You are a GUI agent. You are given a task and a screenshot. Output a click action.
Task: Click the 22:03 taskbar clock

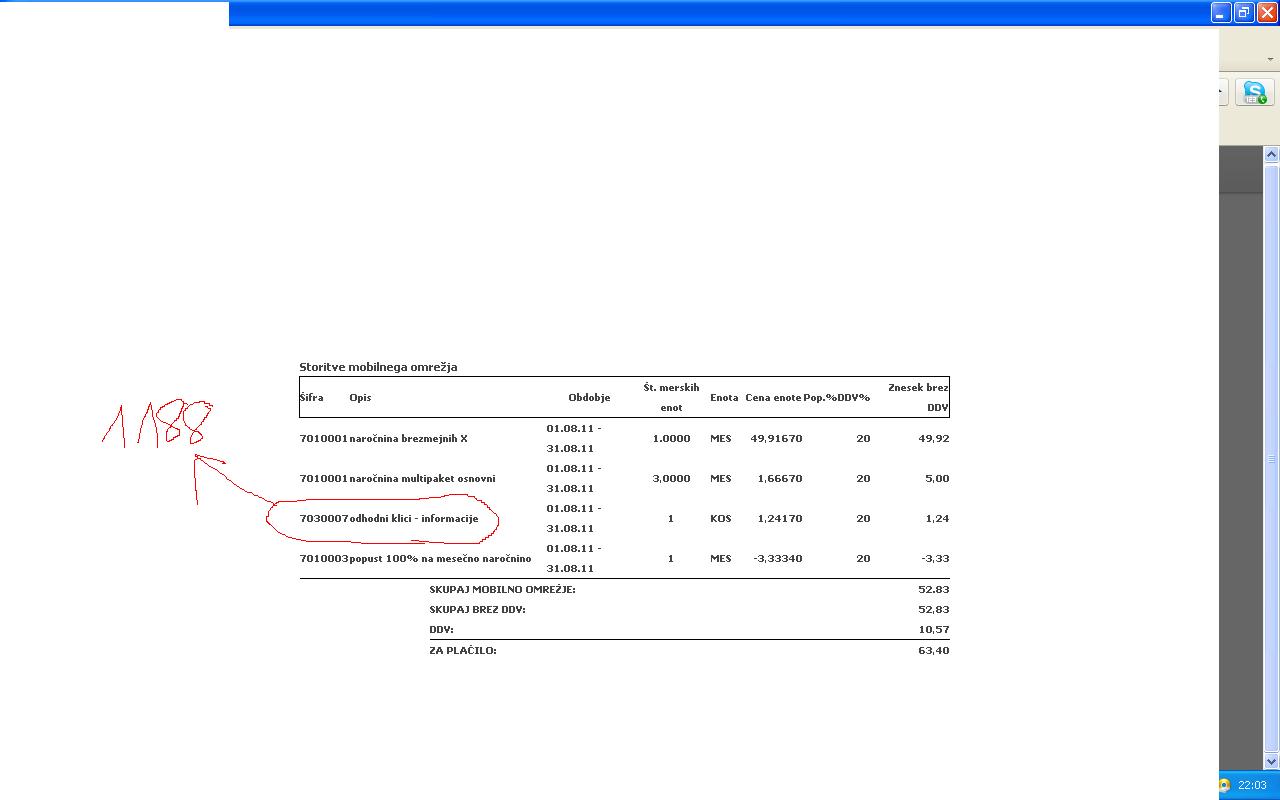point(1252,785)
